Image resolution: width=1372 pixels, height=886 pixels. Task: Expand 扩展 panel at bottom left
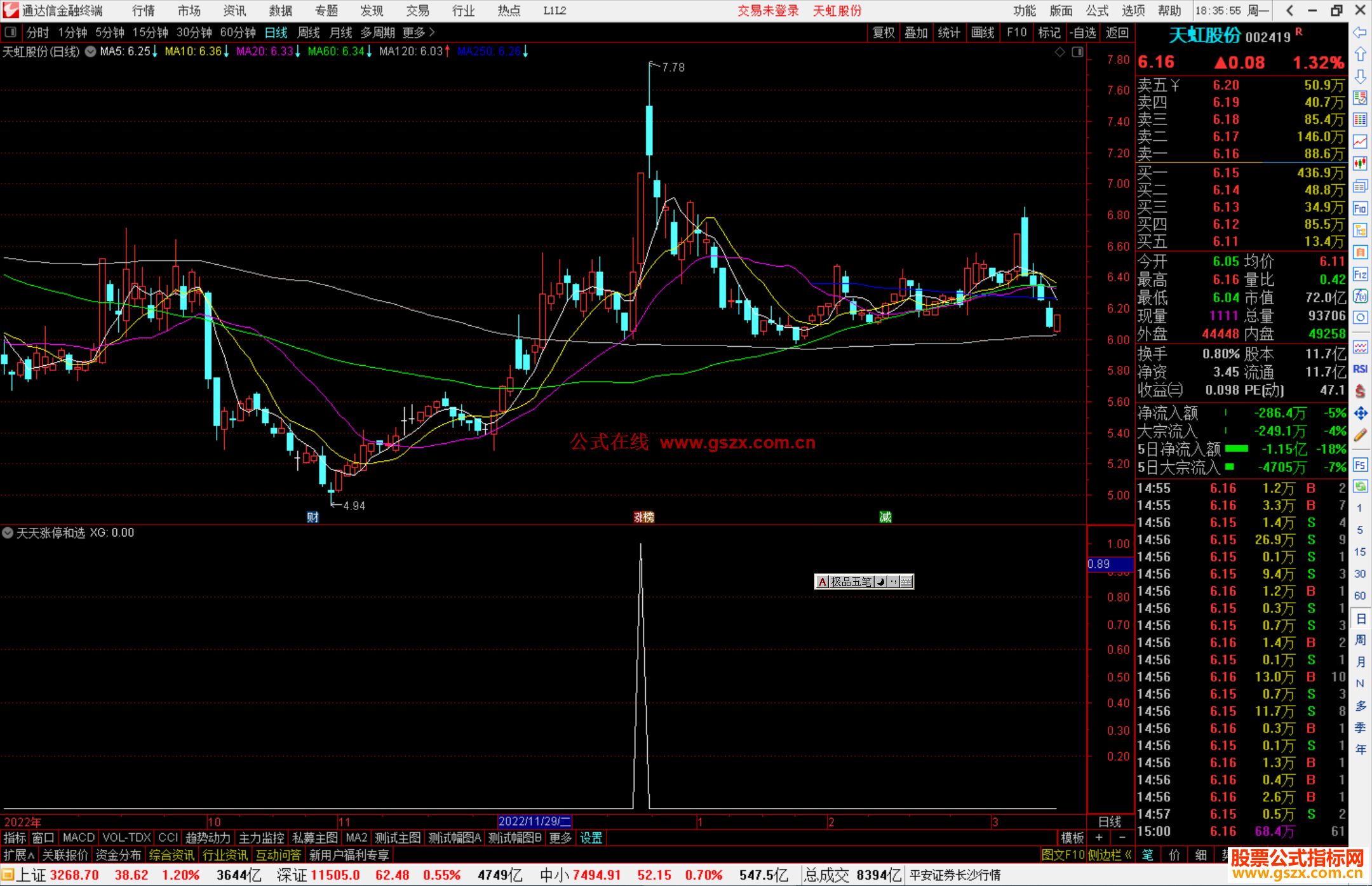19,855
